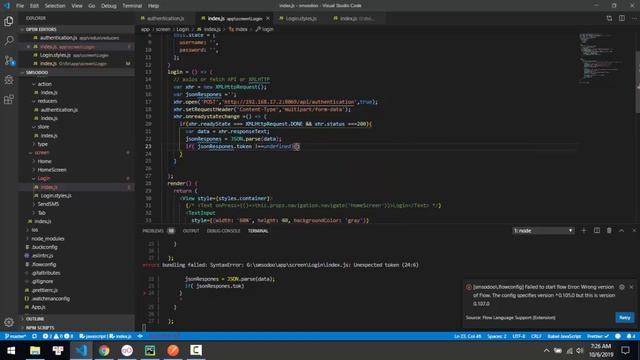Image resolution: width=640 pixels, height=360 pixels.
Task: Collapse the store folder
Action: tap(43, 127)
